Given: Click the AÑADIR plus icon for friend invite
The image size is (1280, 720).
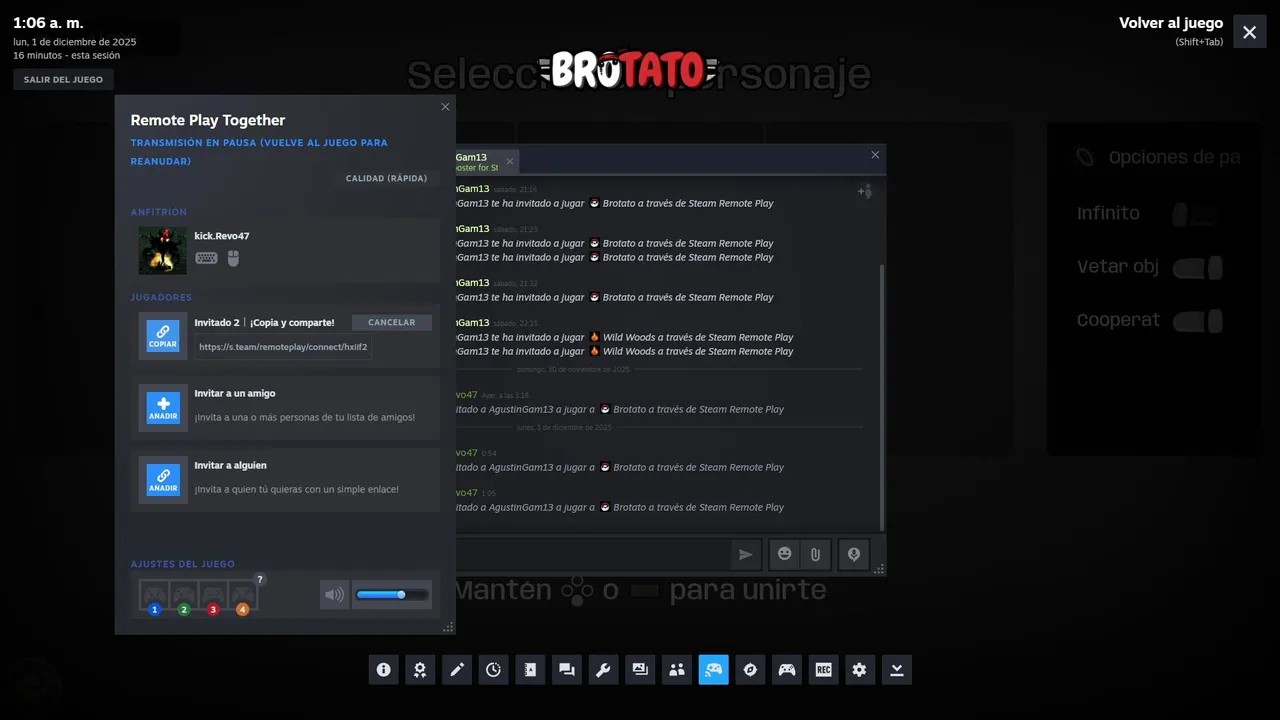Looking at the screenshot, I should coord(163,408).
